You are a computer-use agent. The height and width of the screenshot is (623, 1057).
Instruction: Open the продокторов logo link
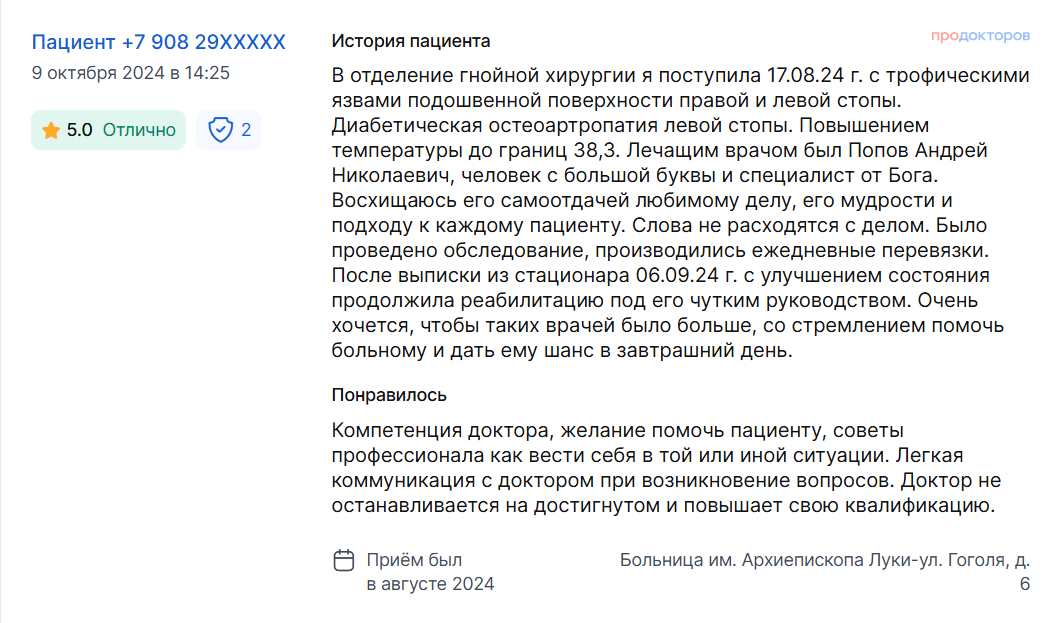pyautogui.click(x=980, y=35)
